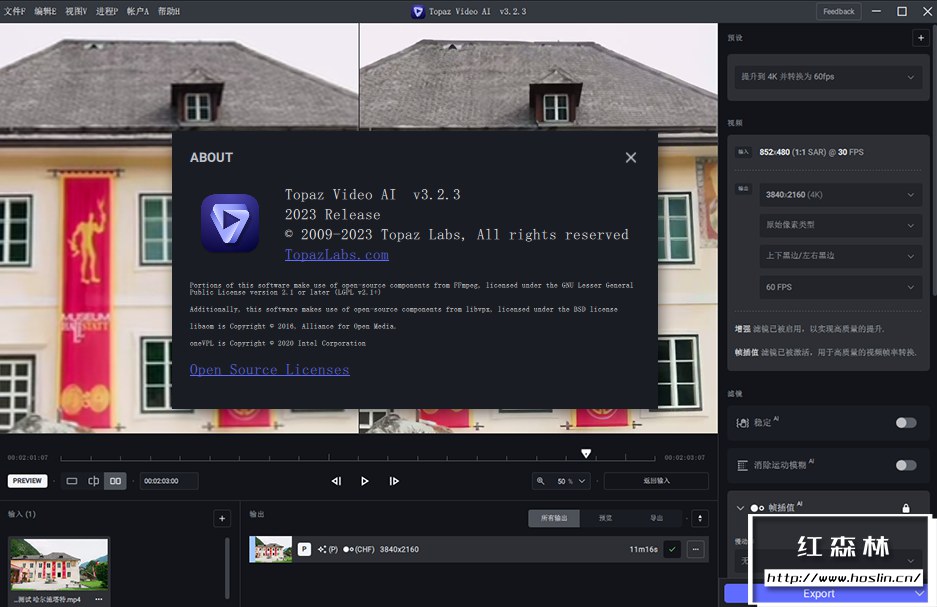Select split view layout icon

click(x=94, y=481)
